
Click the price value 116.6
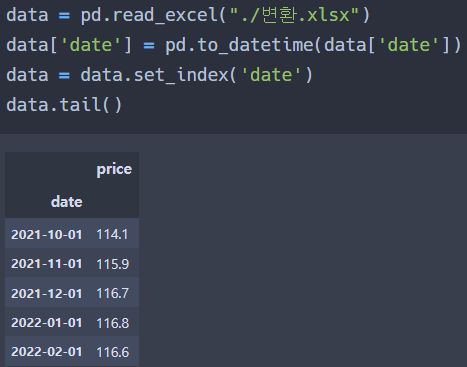tap(113, 352)
